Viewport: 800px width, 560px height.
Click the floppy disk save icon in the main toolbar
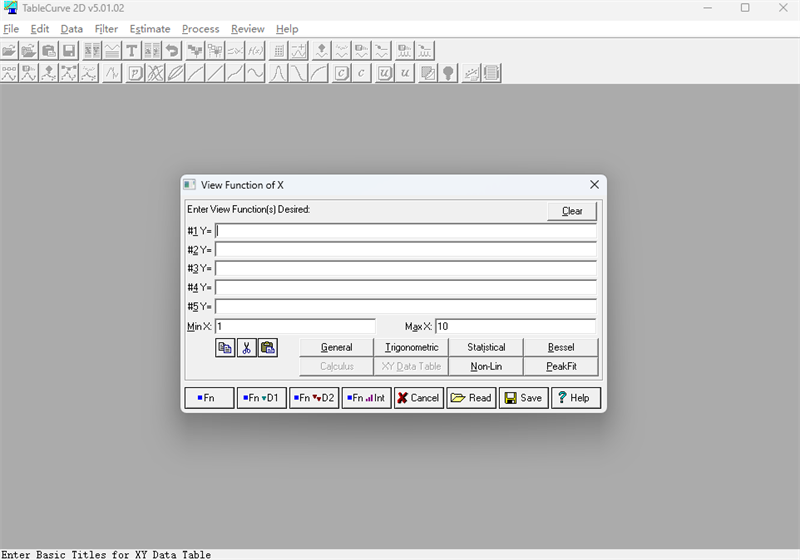[68, 50]
